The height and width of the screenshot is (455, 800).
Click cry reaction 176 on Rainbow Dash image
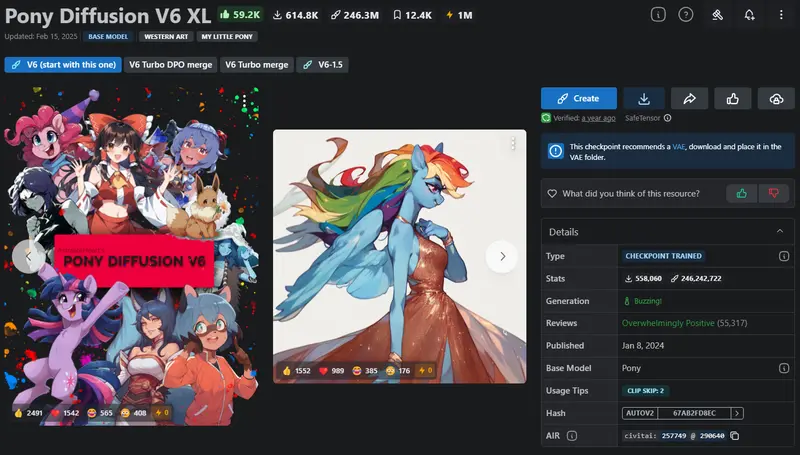(398, 371)
